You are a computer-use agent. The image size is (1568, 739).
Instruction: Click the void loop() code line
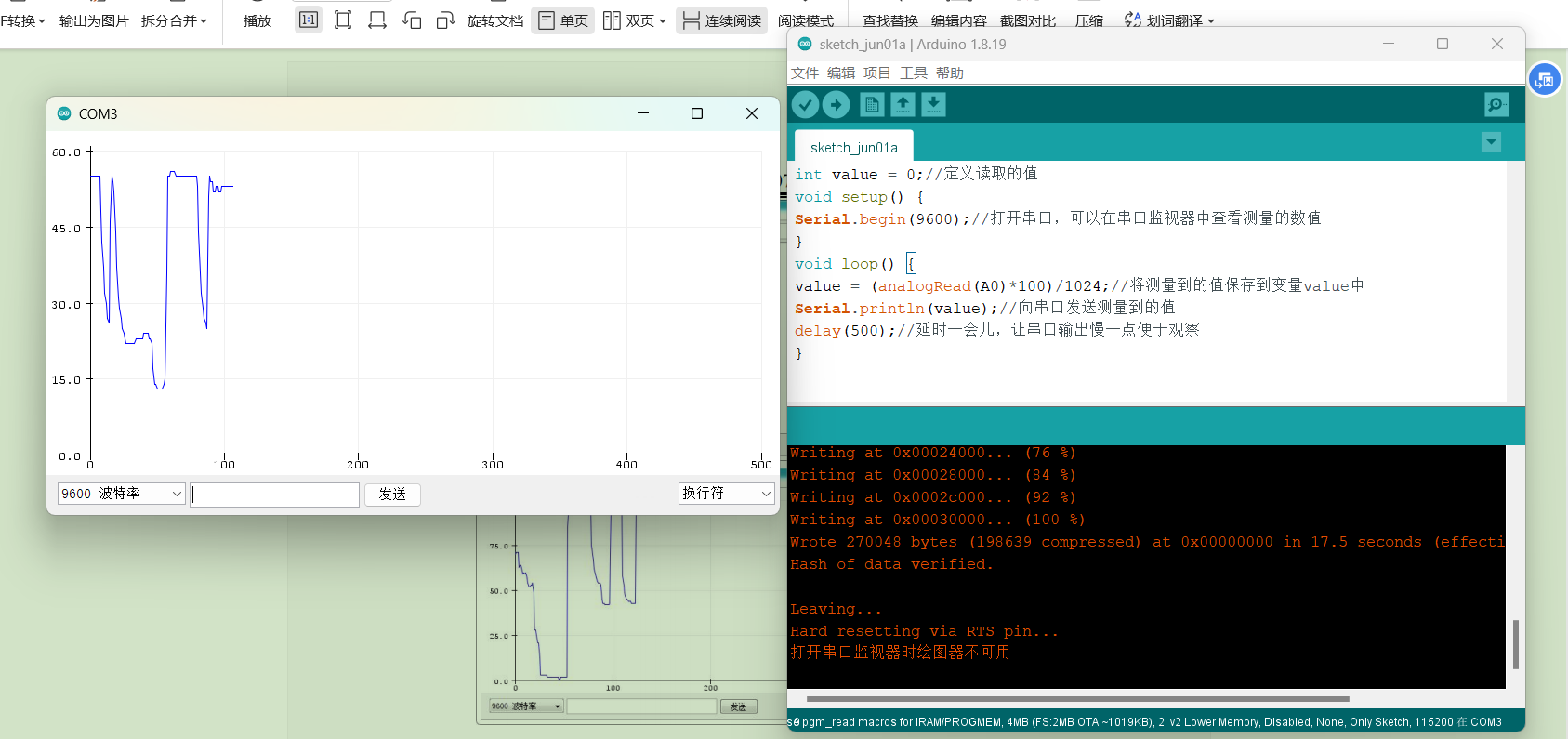[855, 264]
